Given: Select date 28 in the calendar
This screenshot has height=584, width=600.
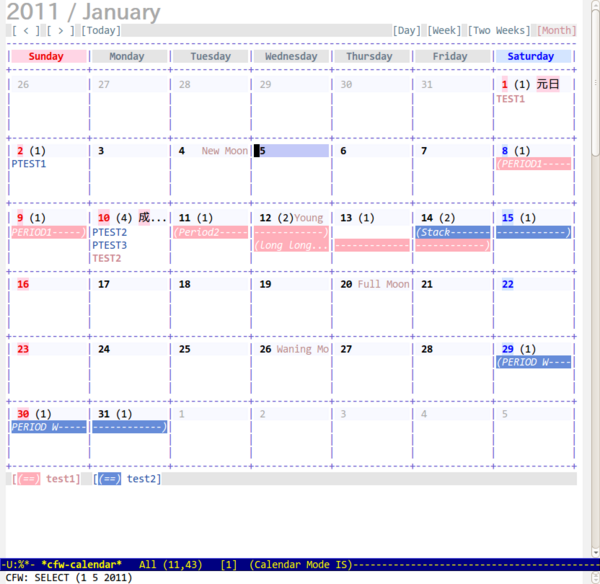Looking at the screenshot, I should point(427,349).
